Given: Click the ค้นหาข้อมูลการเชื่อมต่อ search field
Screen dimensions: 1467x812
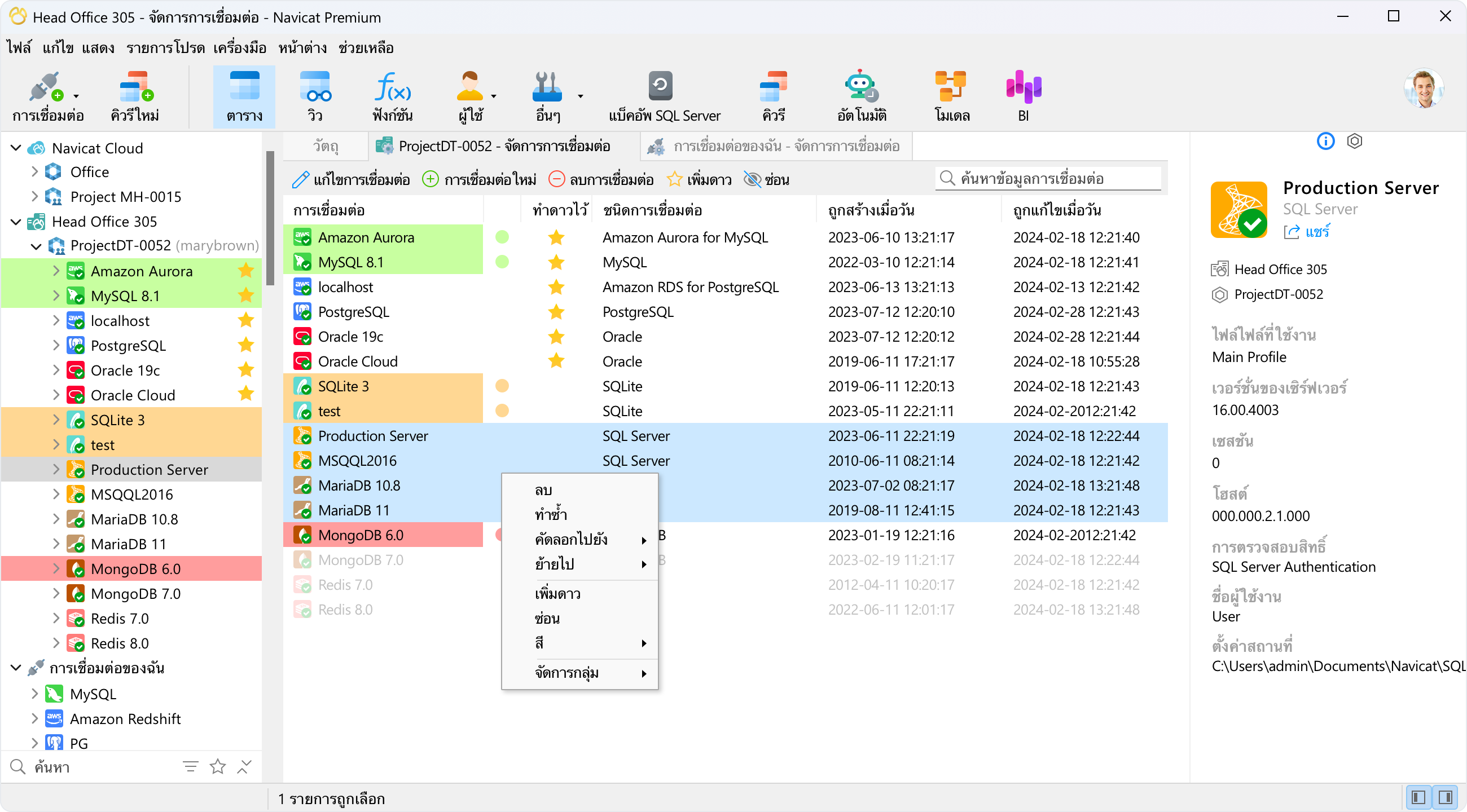Looking at the screenshot, I should point(1048,179).
